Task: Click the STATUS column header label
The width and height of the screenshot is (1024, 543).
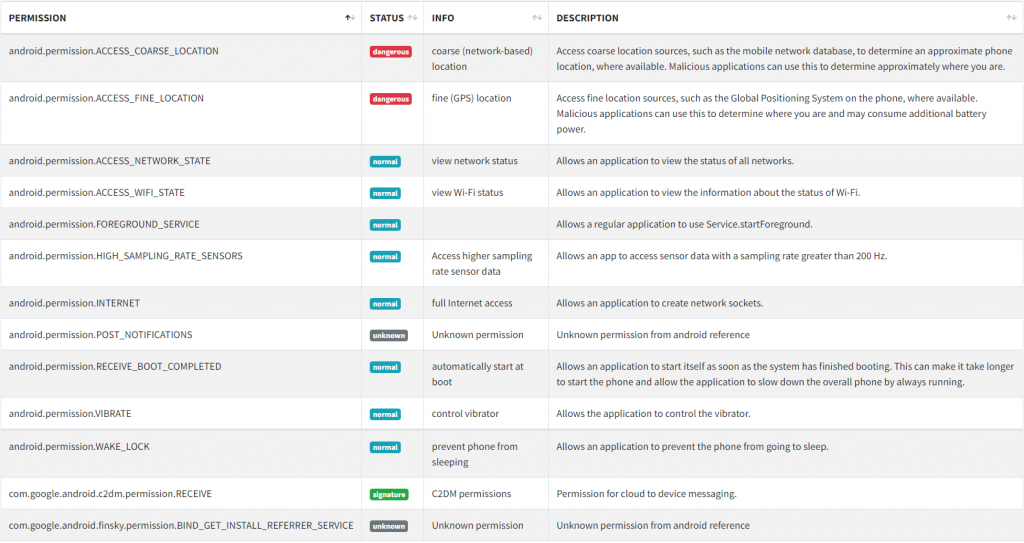Action: pos(387,18)
